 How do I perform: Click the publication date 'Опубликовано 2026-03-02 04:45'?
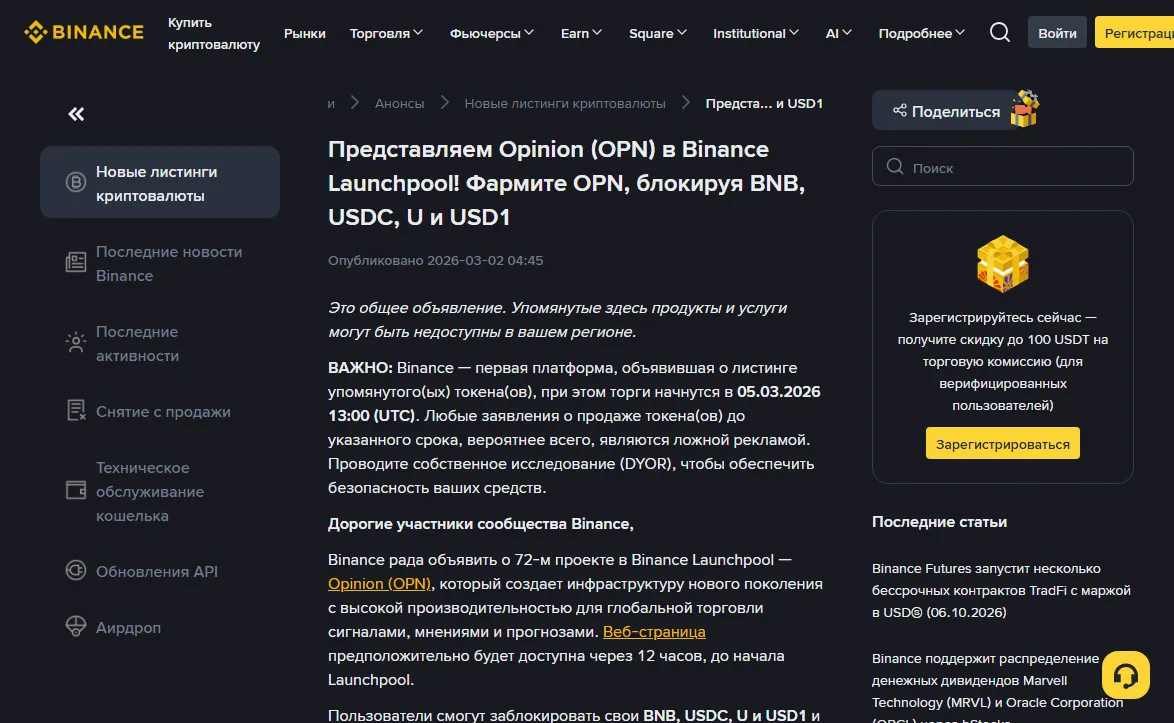click(x=436, y=260)
